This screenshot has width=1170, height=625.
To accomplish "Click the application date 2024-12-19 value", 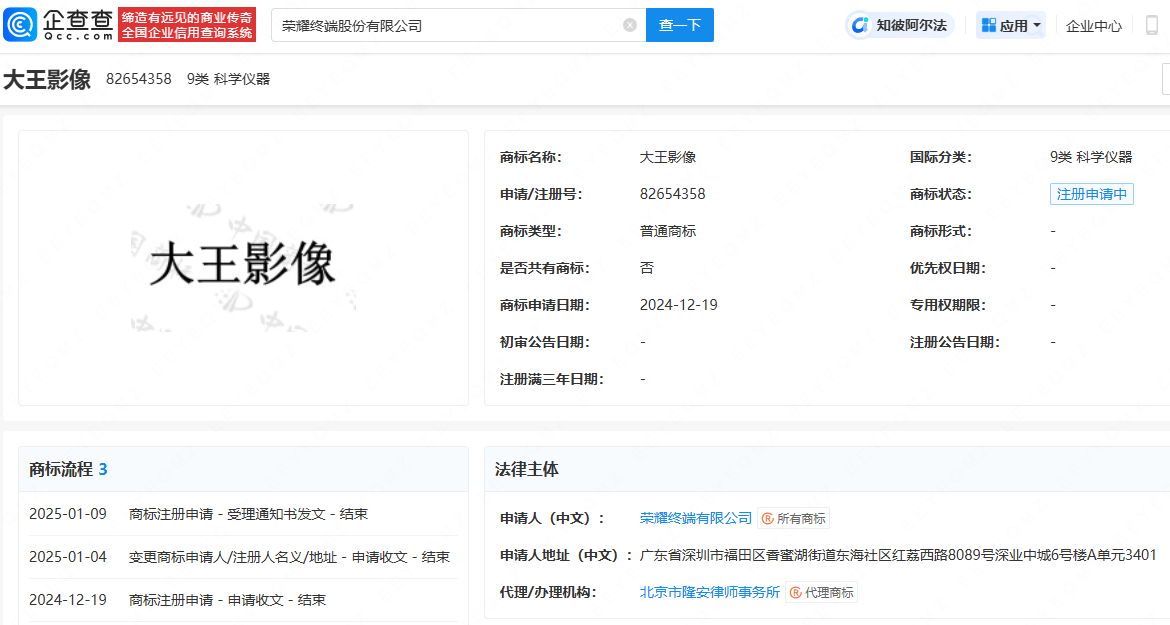I will point(678,305).
